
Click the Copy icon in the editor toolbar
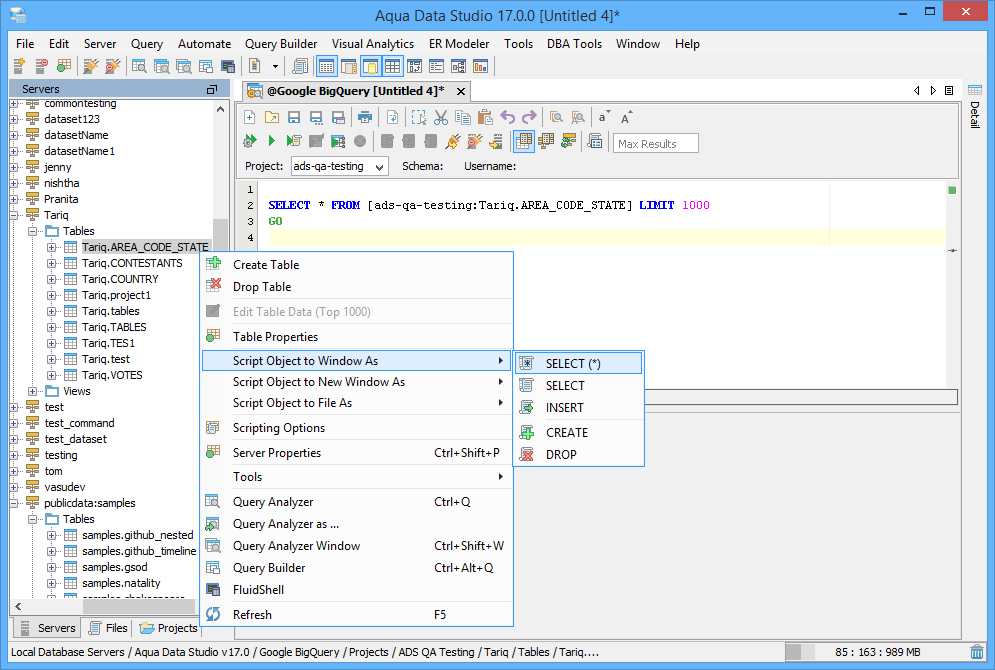tap(463, 117)
